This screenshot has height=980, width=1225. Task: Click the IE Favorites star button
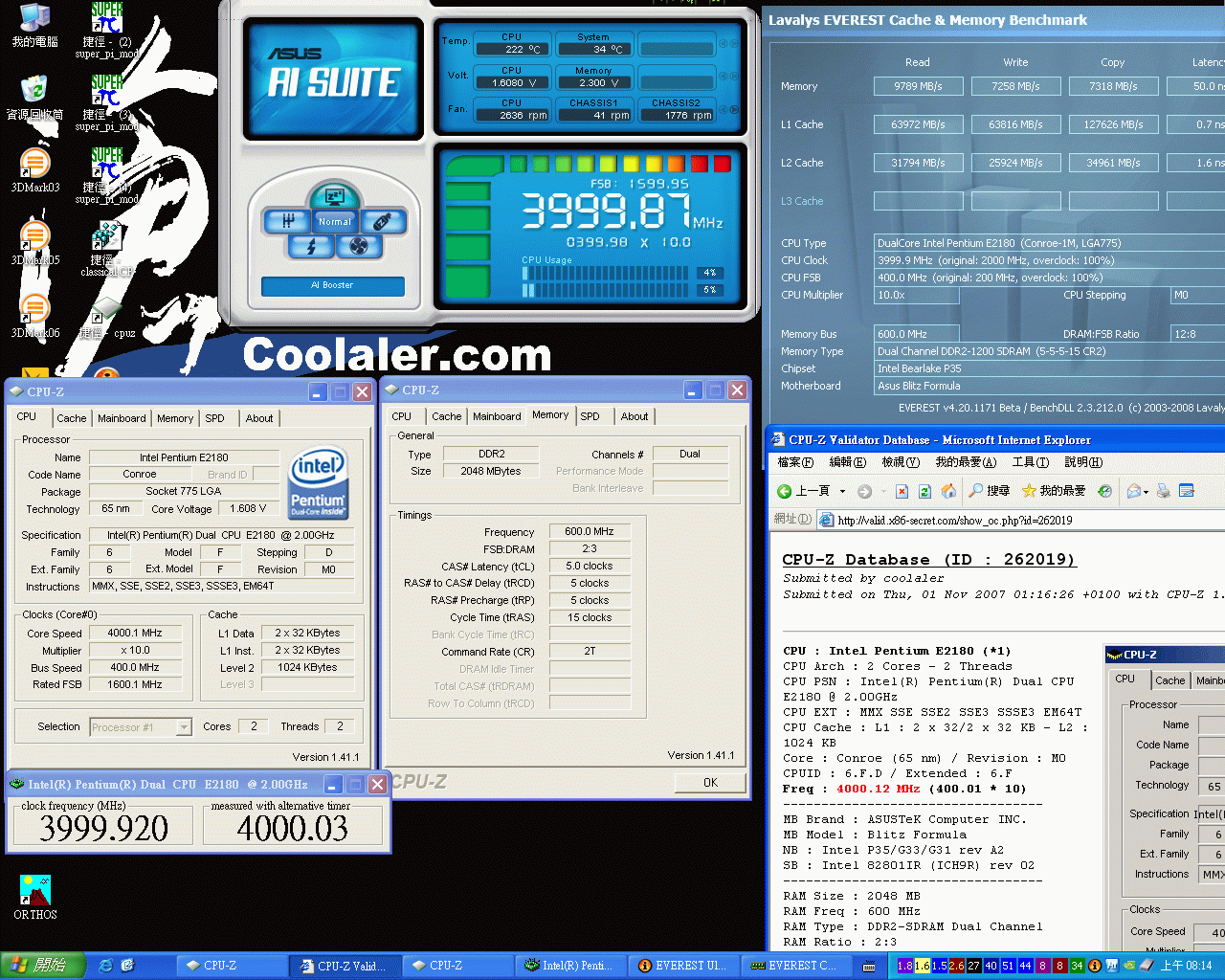coord(1053,491)
